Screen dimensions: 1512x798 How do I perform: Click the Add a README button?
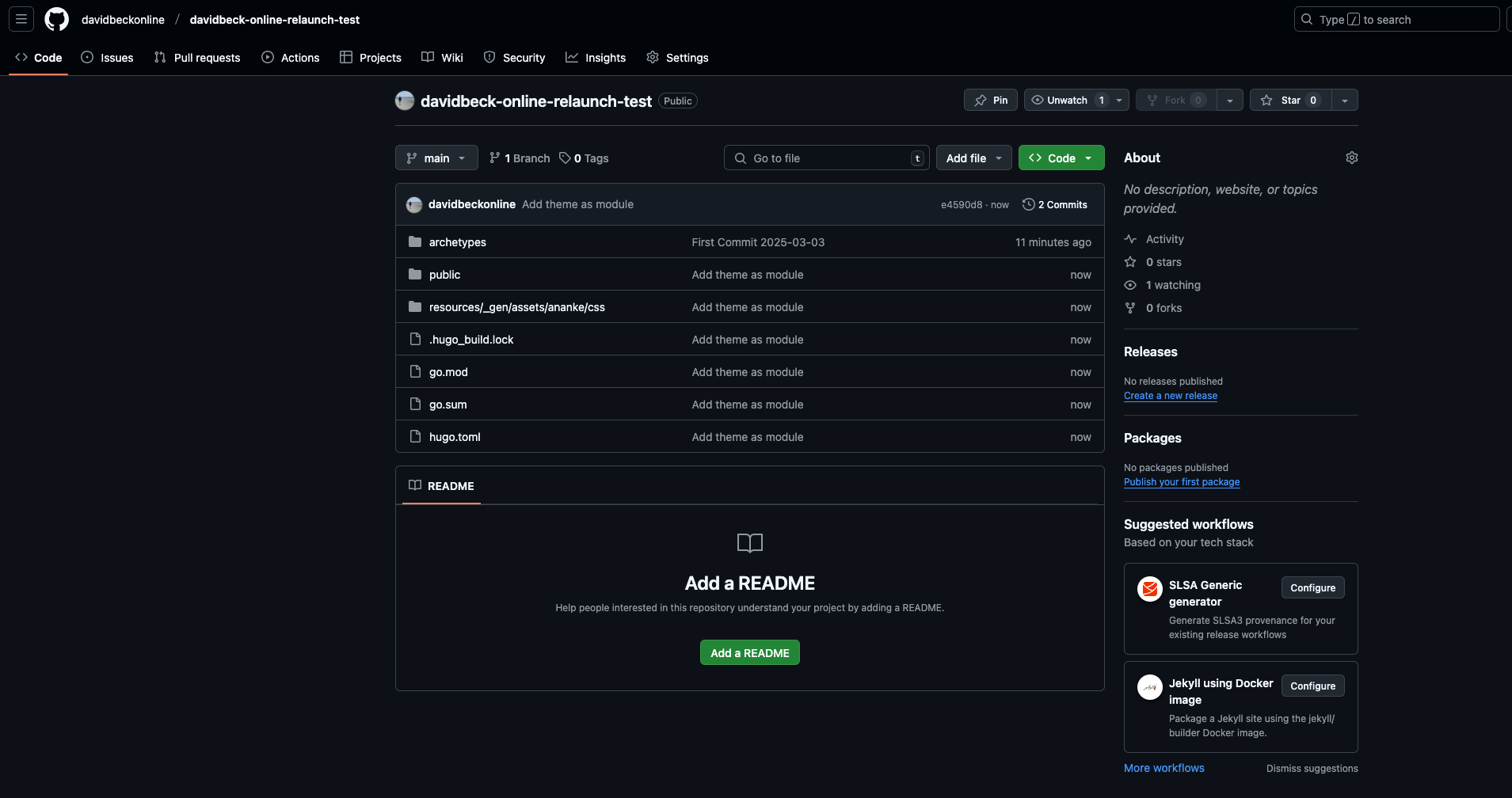point(749,652)
